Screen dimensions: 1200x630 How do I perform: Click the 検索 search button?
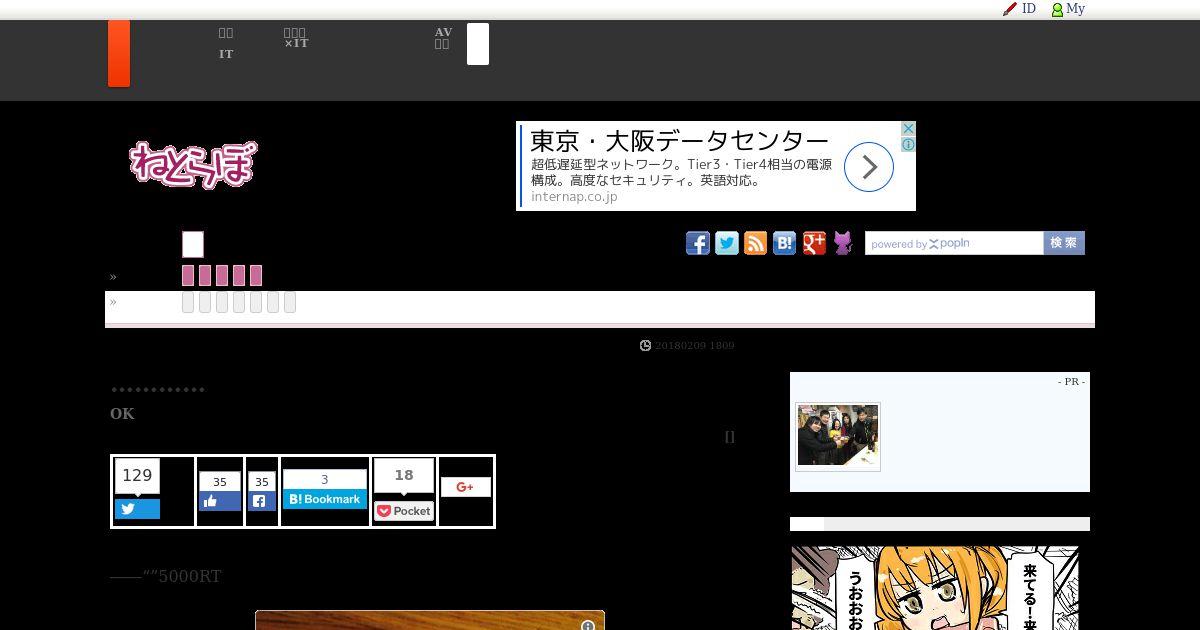coord(1064,243)
